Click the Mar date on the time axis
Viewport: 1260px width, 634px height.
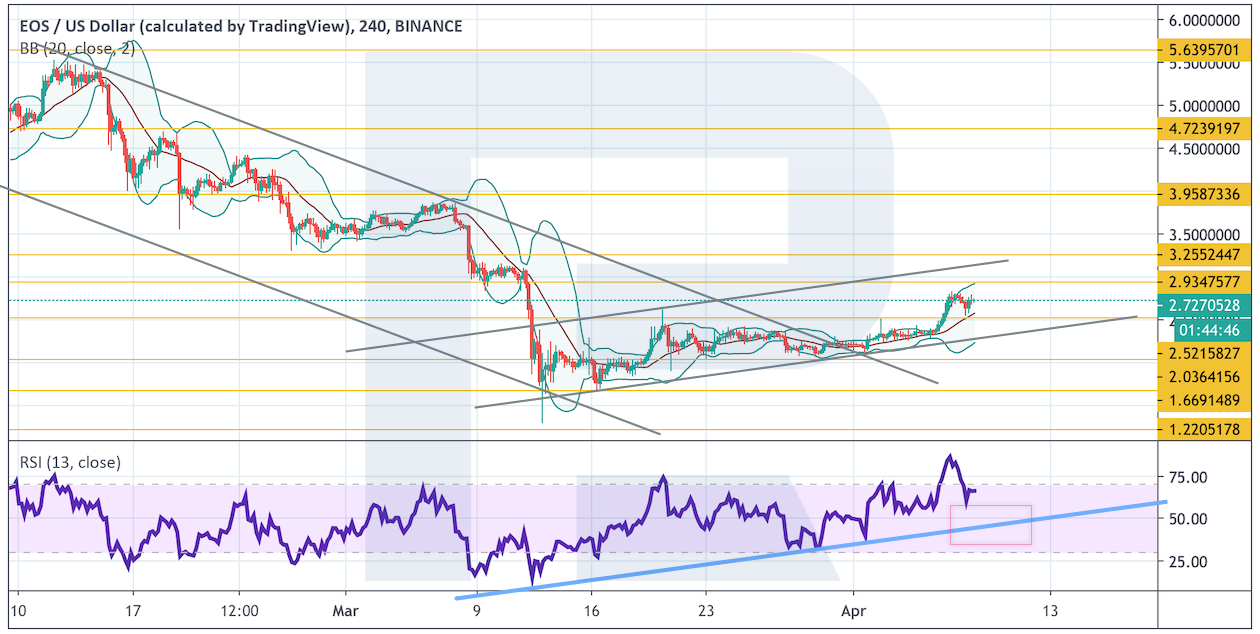click(346, 609)
